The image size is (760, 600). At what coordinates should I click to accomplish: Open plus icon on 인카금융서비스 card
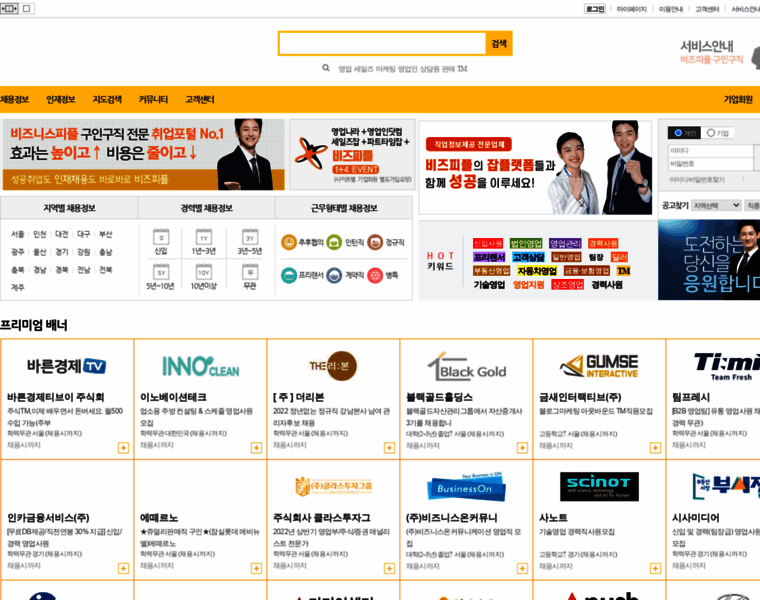[124, 568]
